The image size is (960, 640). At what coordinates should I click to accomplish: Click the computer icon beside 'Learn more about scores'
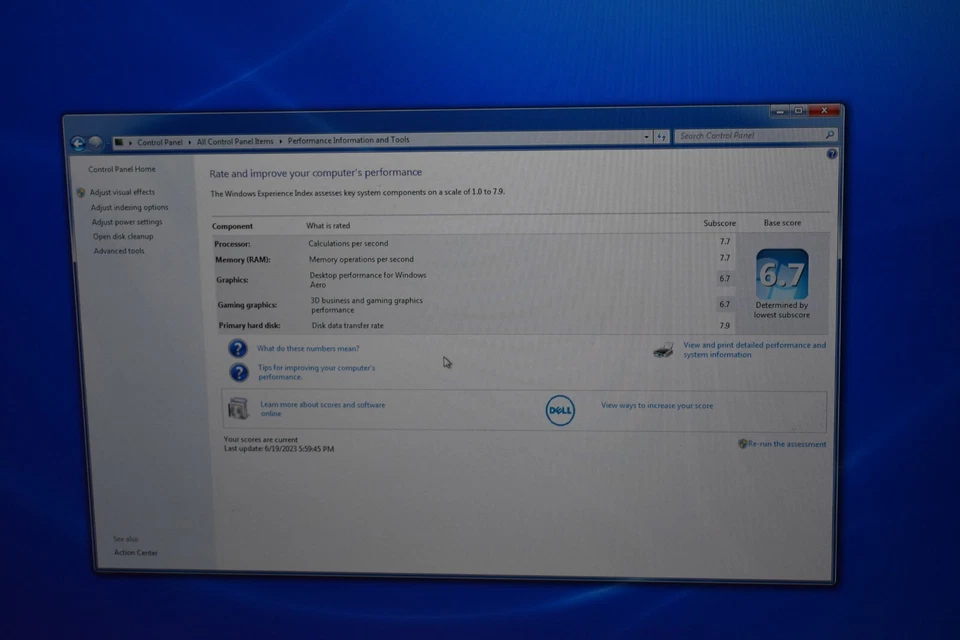click(237, 408)
